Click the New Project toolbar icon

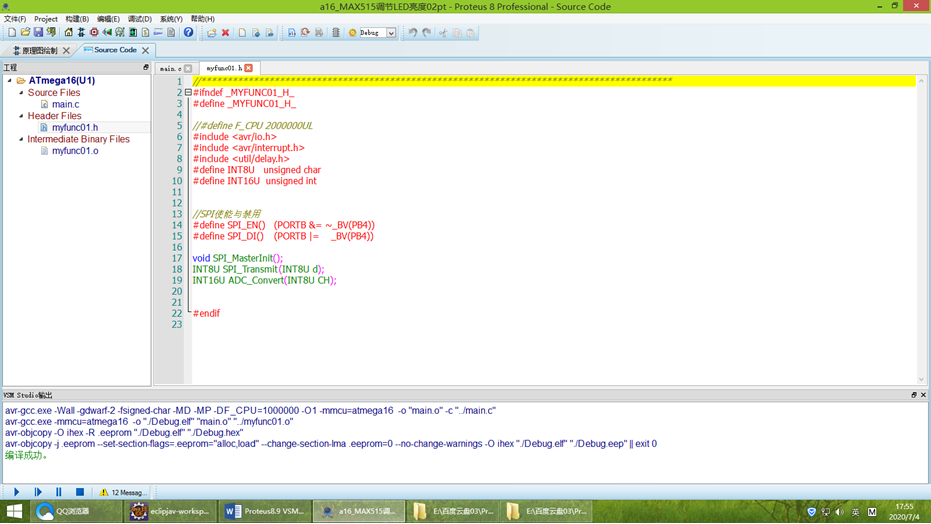click(x=12, y=33)
